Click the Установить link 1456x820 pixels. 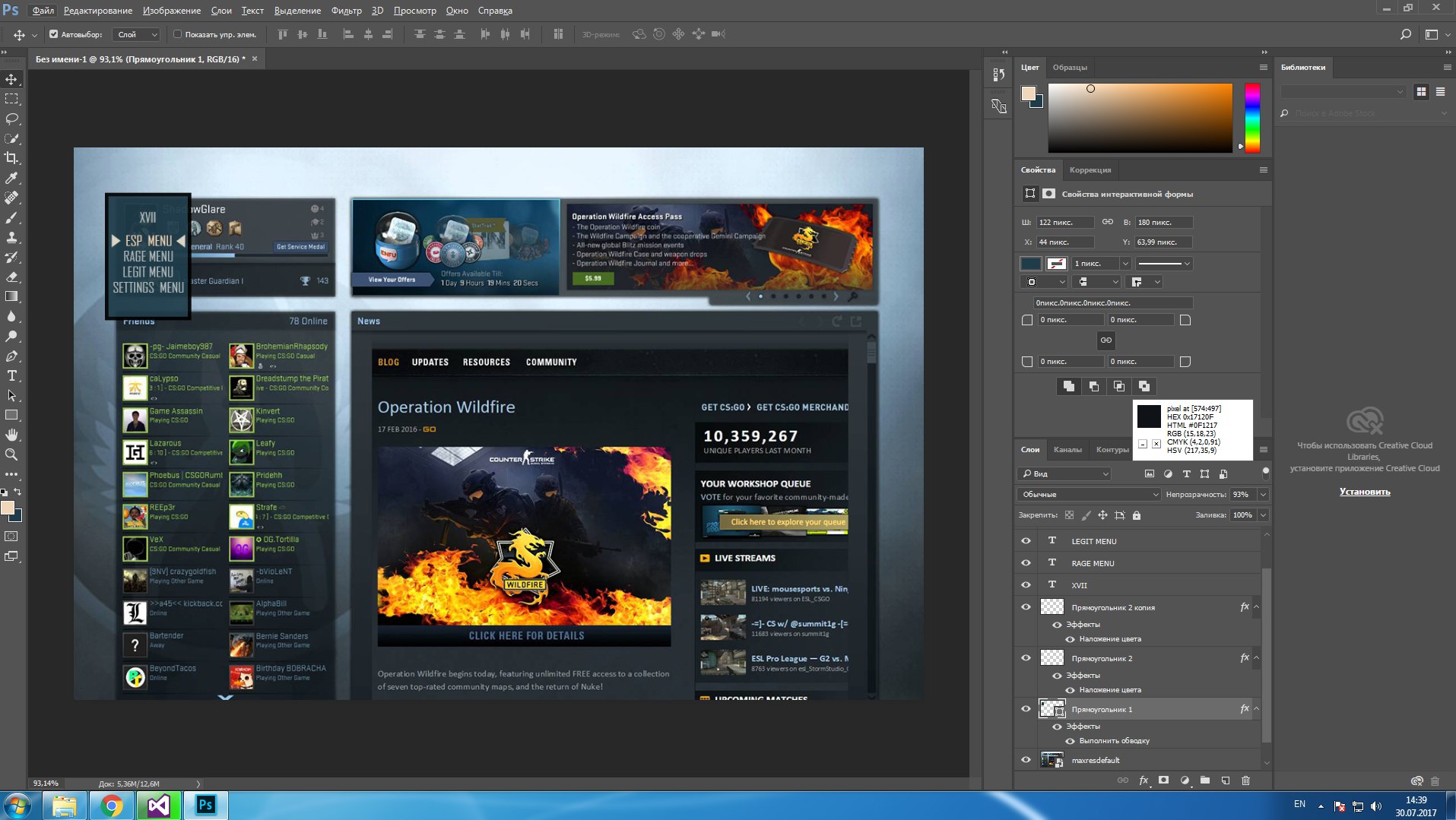(1364, 492)
